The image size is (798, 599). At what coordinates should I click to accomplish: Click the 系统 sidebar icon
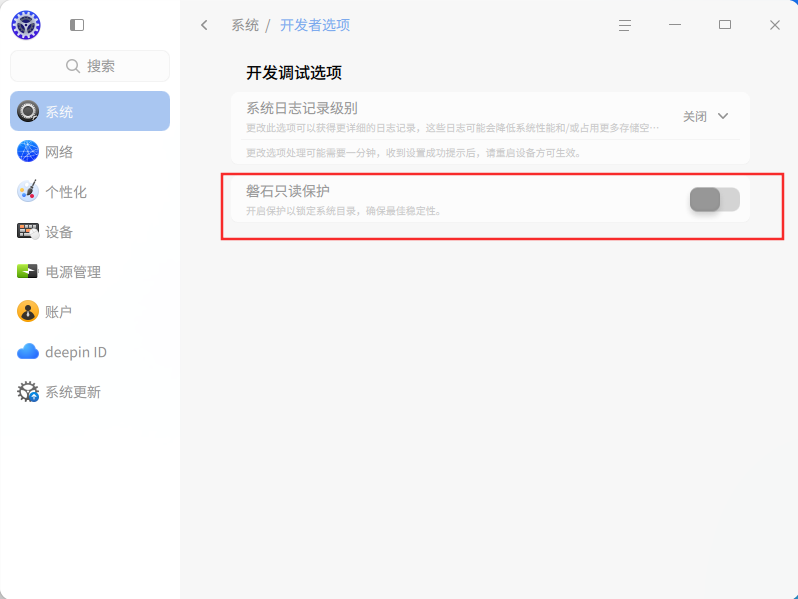coord(28,111)
